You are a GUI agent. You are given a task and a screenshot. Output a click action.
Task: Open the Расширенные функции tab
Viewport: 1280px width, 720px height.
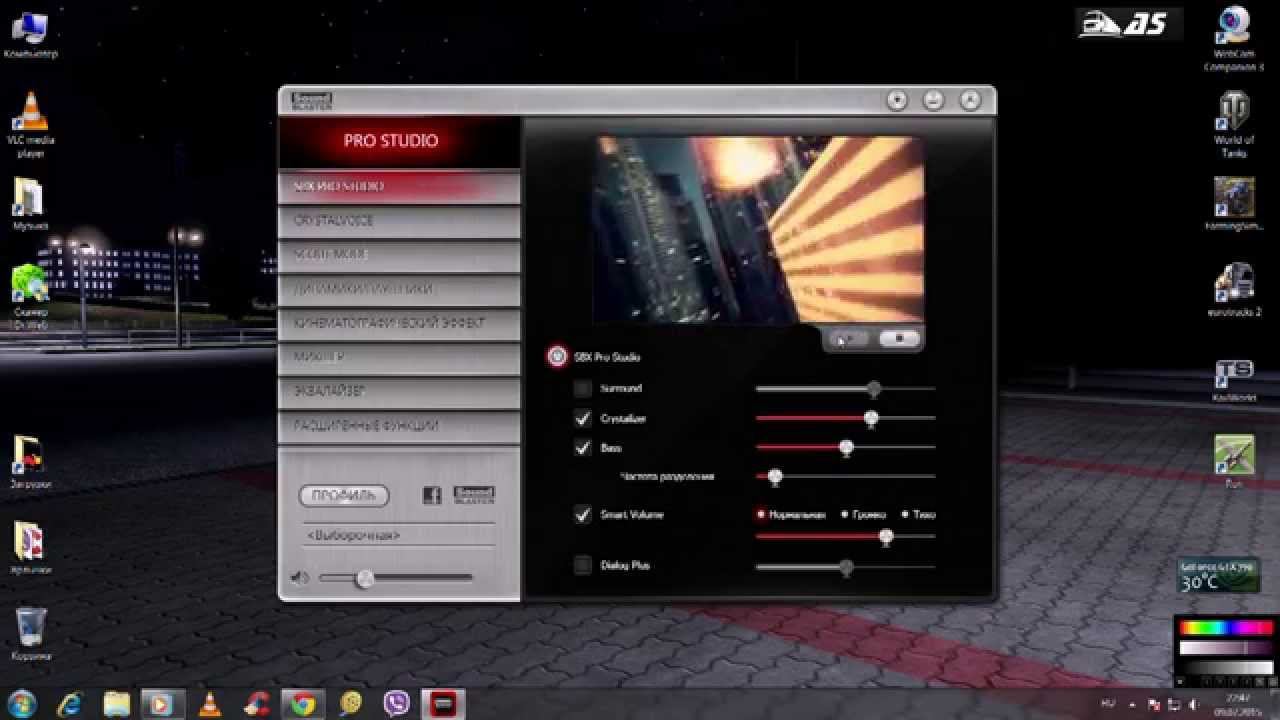[399, 425]
